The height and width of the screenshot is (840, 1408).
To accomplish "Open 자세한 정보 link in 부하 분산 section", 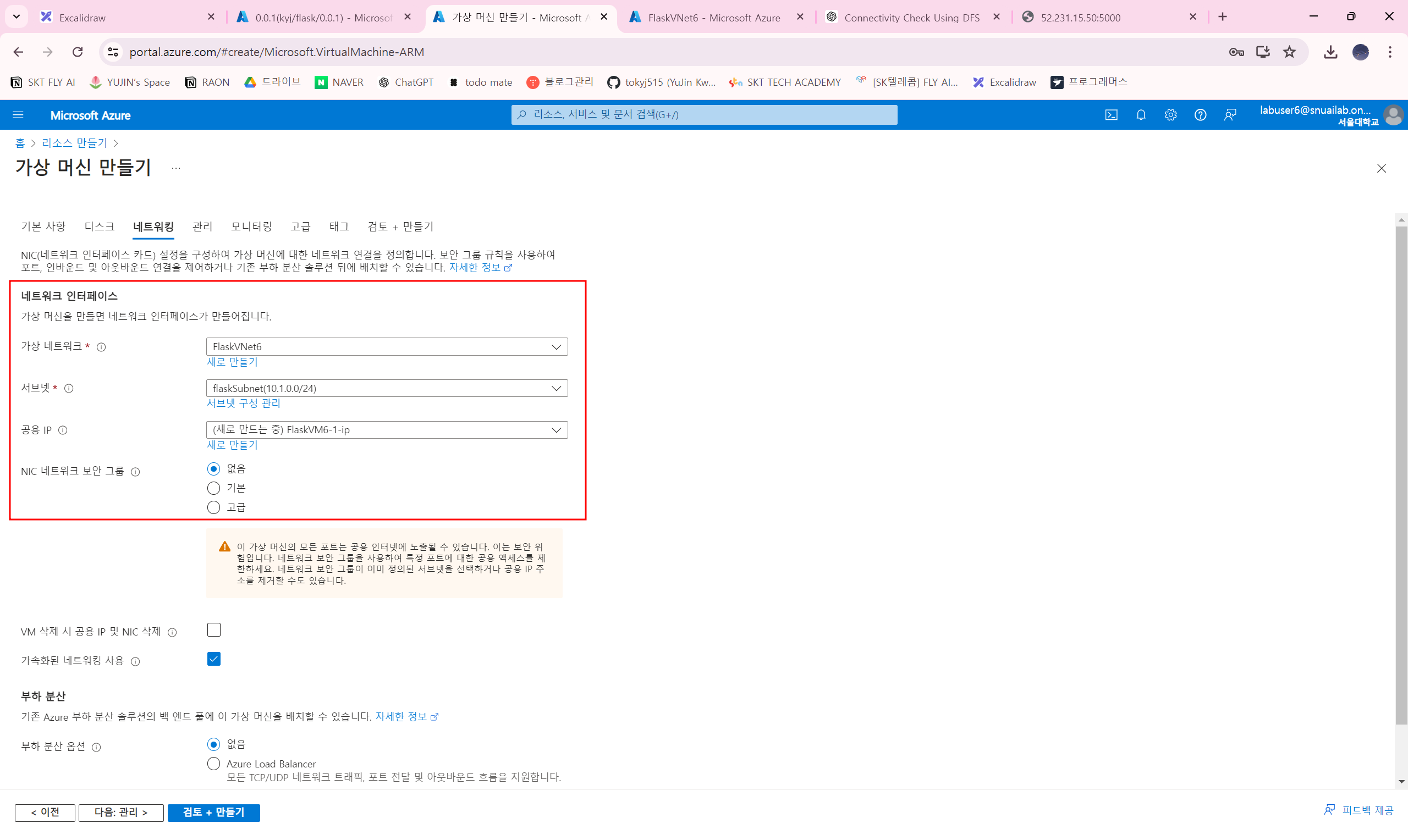I will (x=406, y=717).
